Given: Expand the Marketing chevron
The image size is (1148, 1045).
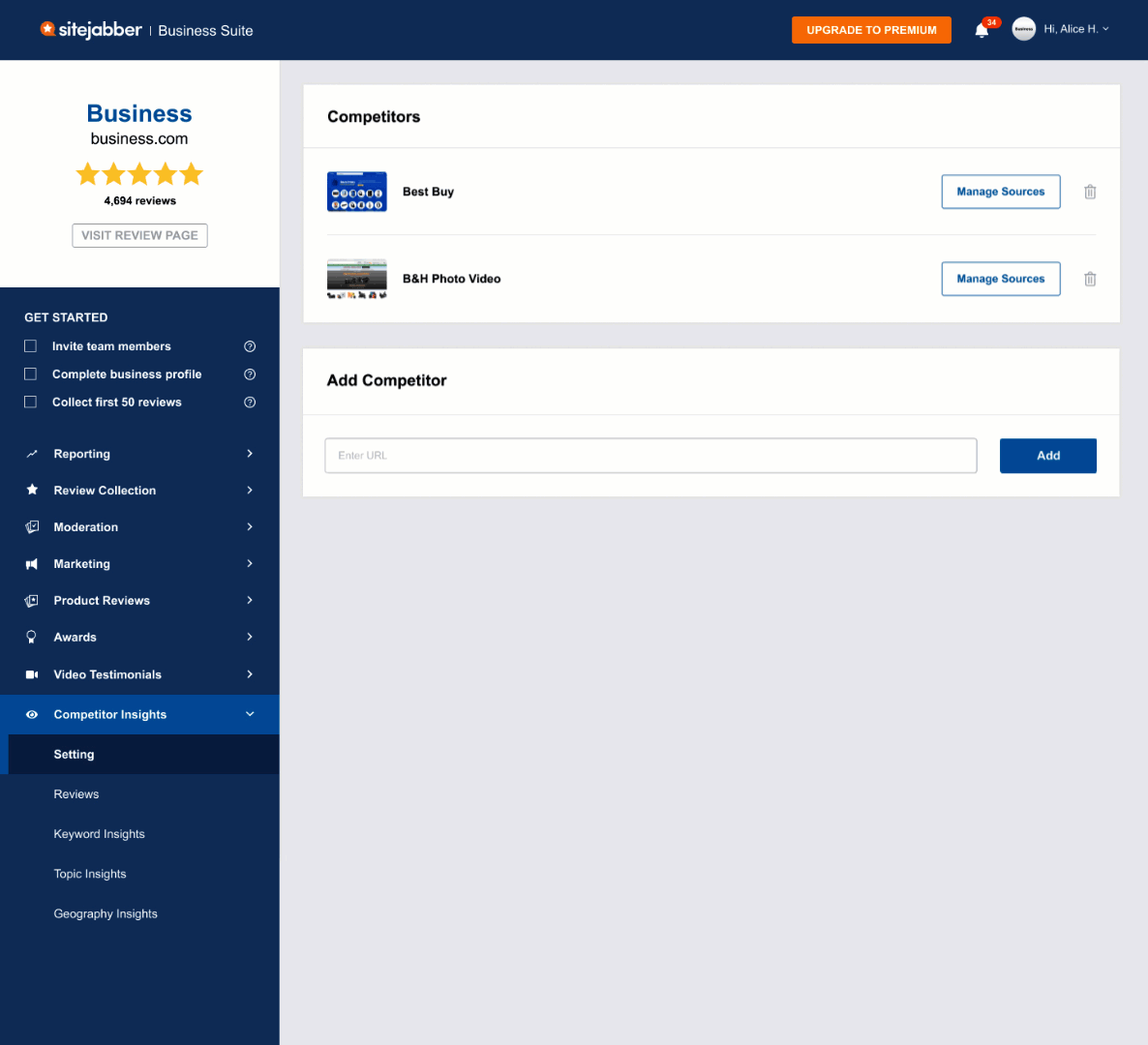Looking at the screenshot, I should (x=250, y=563).
